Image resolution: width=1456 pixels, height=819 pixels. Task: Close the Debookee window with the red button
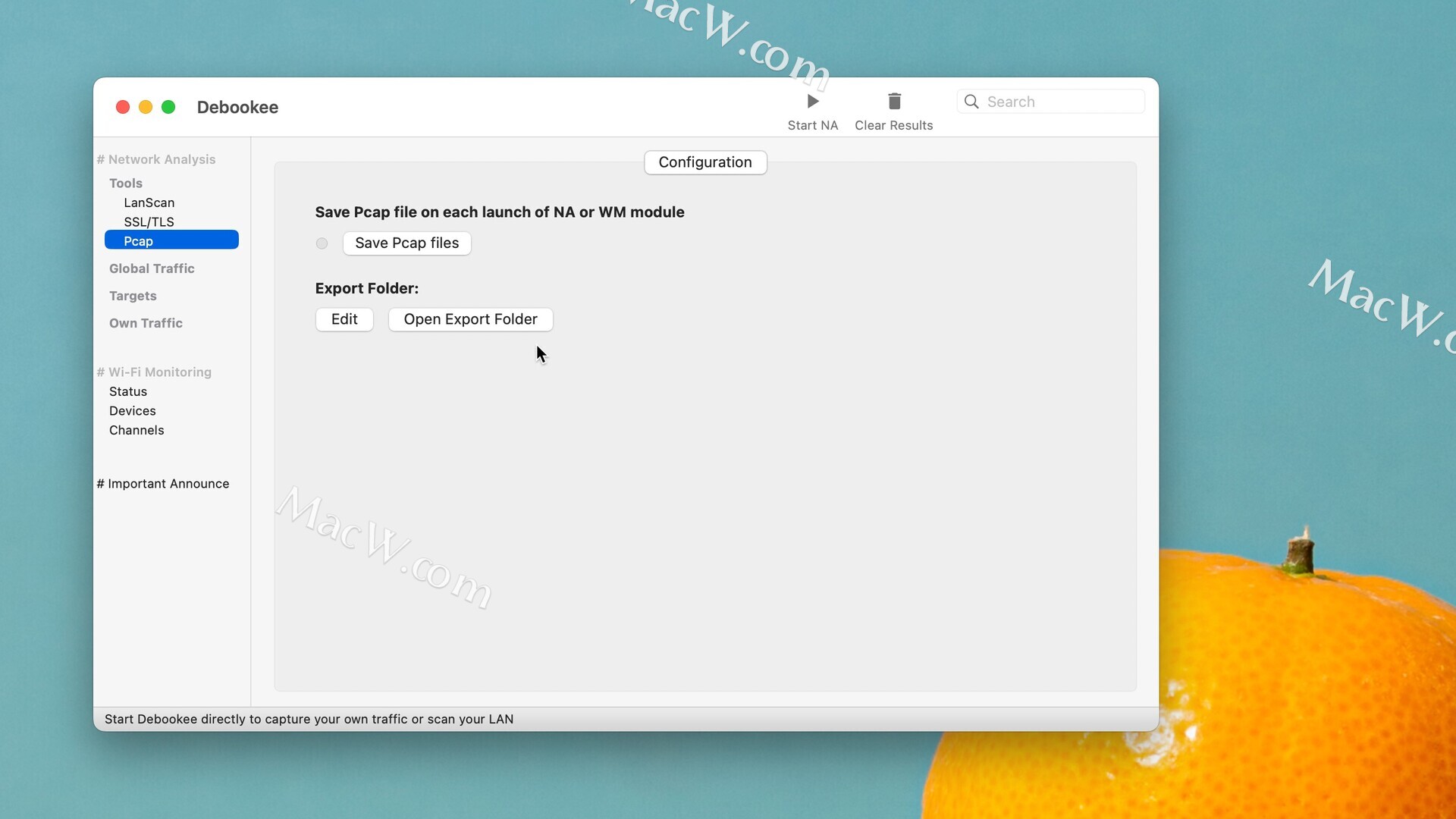tap(122, 107)
